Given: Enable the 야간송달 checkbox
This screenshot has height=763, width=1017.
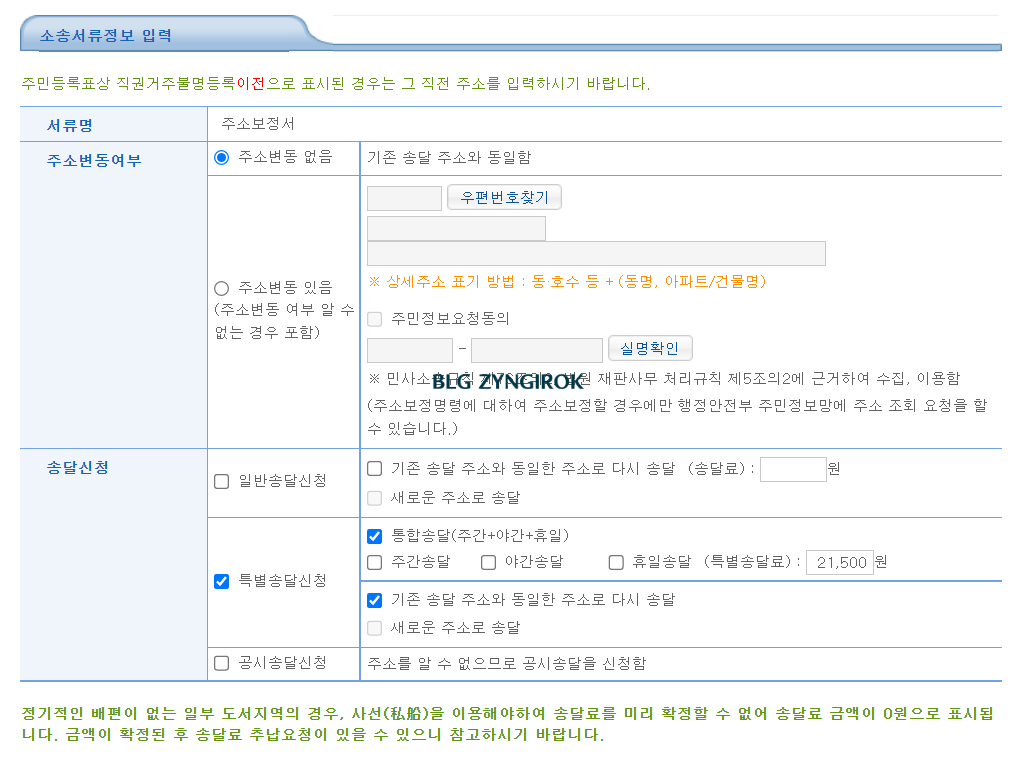Looking at the screenshot, I should click(x=488, y=562).
